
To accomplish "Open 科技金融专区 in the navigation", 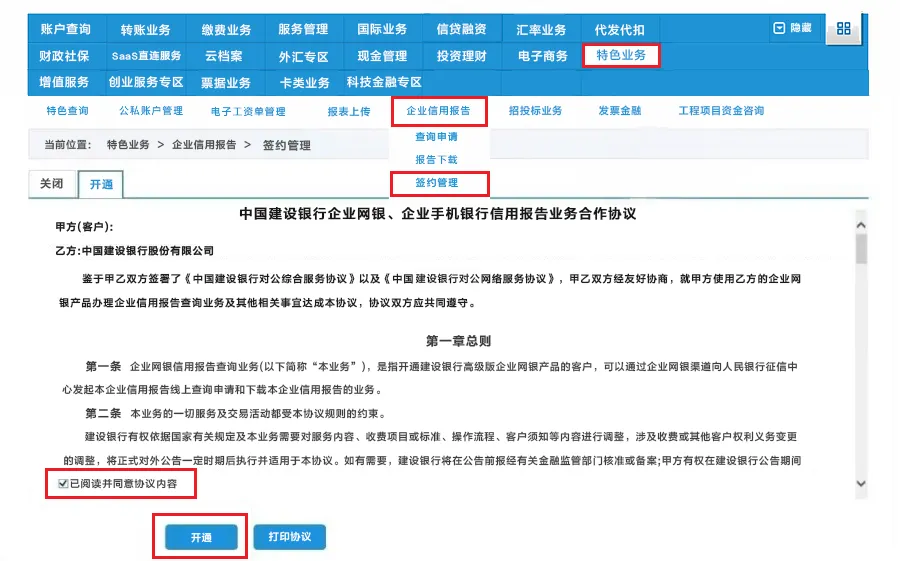I will pyautogui.click(x=384, y=82).
